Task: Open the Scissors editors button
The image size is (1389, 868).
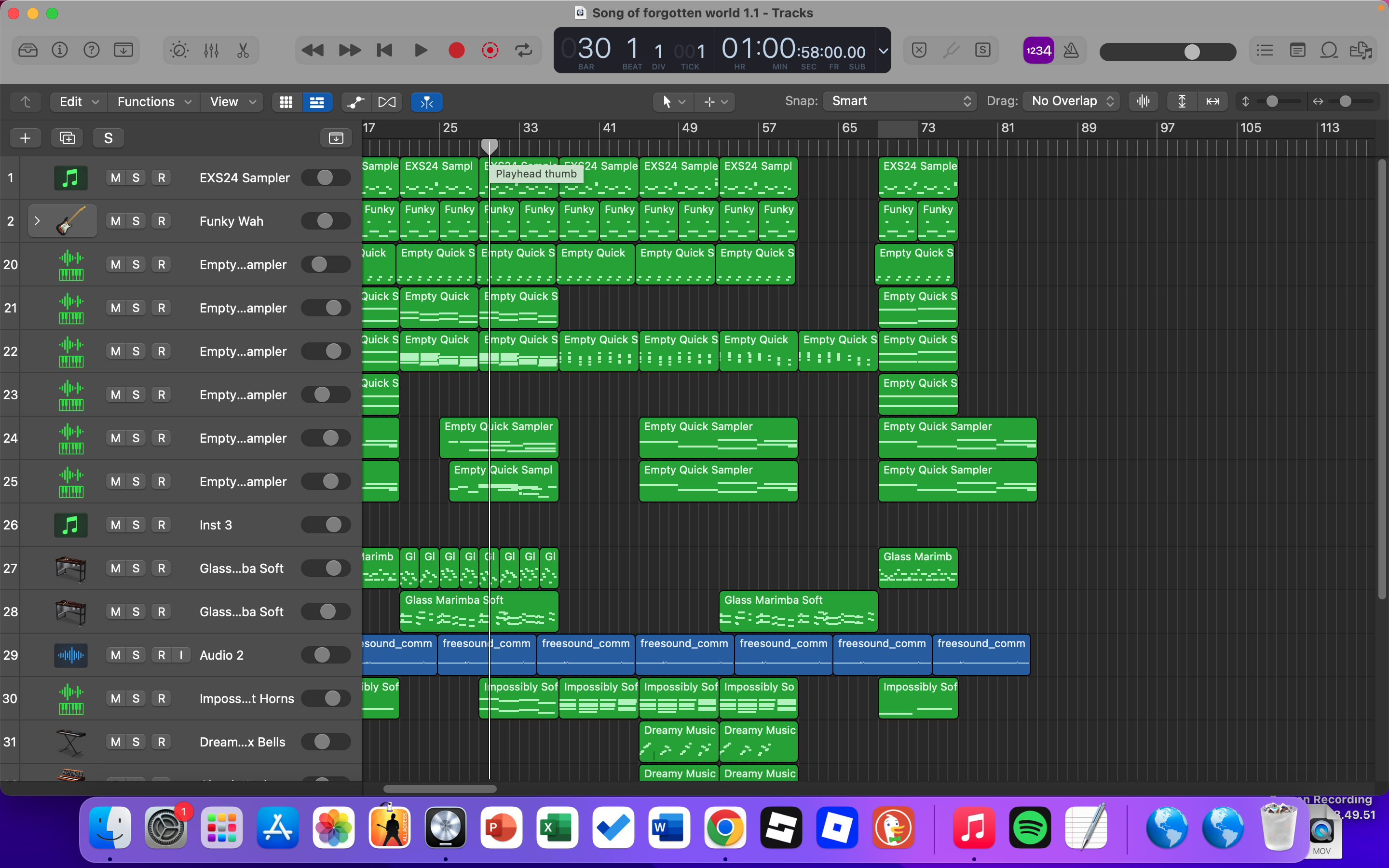Action: coord(244,51)
